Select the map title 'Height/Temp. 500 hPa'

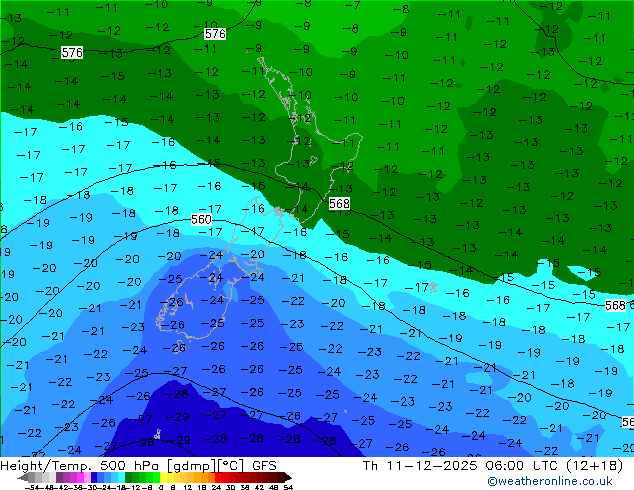(x=80, y=466)
